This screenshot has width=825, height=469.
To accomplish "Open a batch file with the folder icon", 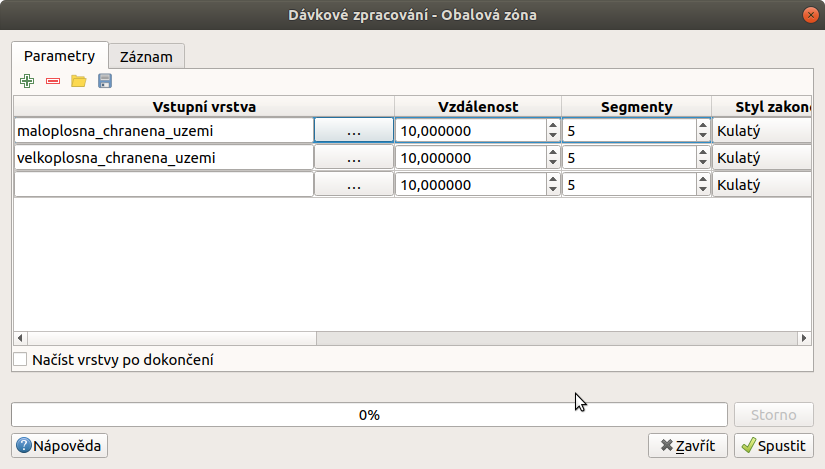I will pyautogui.click(x=79, y=81).
